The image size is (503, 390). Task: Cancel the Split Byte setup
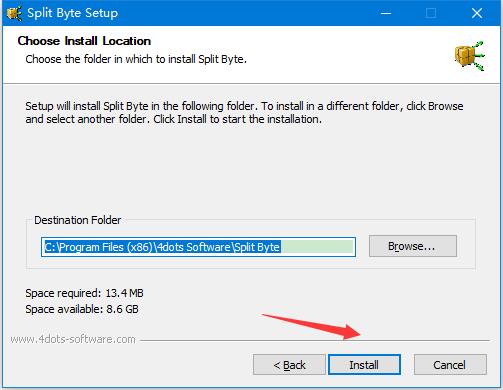pos(450,365)
